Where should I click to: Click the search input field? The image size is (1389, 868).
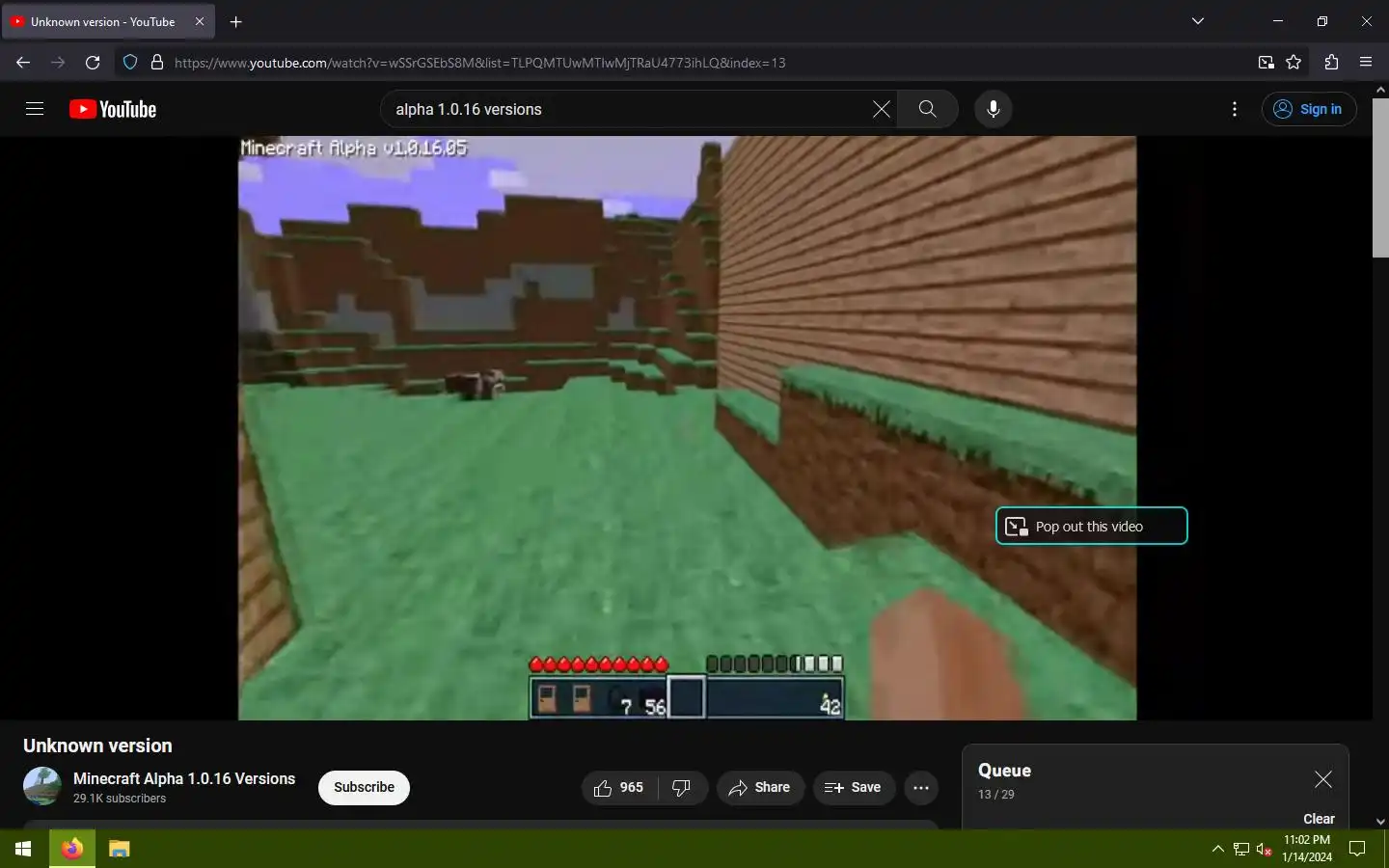pos(627,109)
